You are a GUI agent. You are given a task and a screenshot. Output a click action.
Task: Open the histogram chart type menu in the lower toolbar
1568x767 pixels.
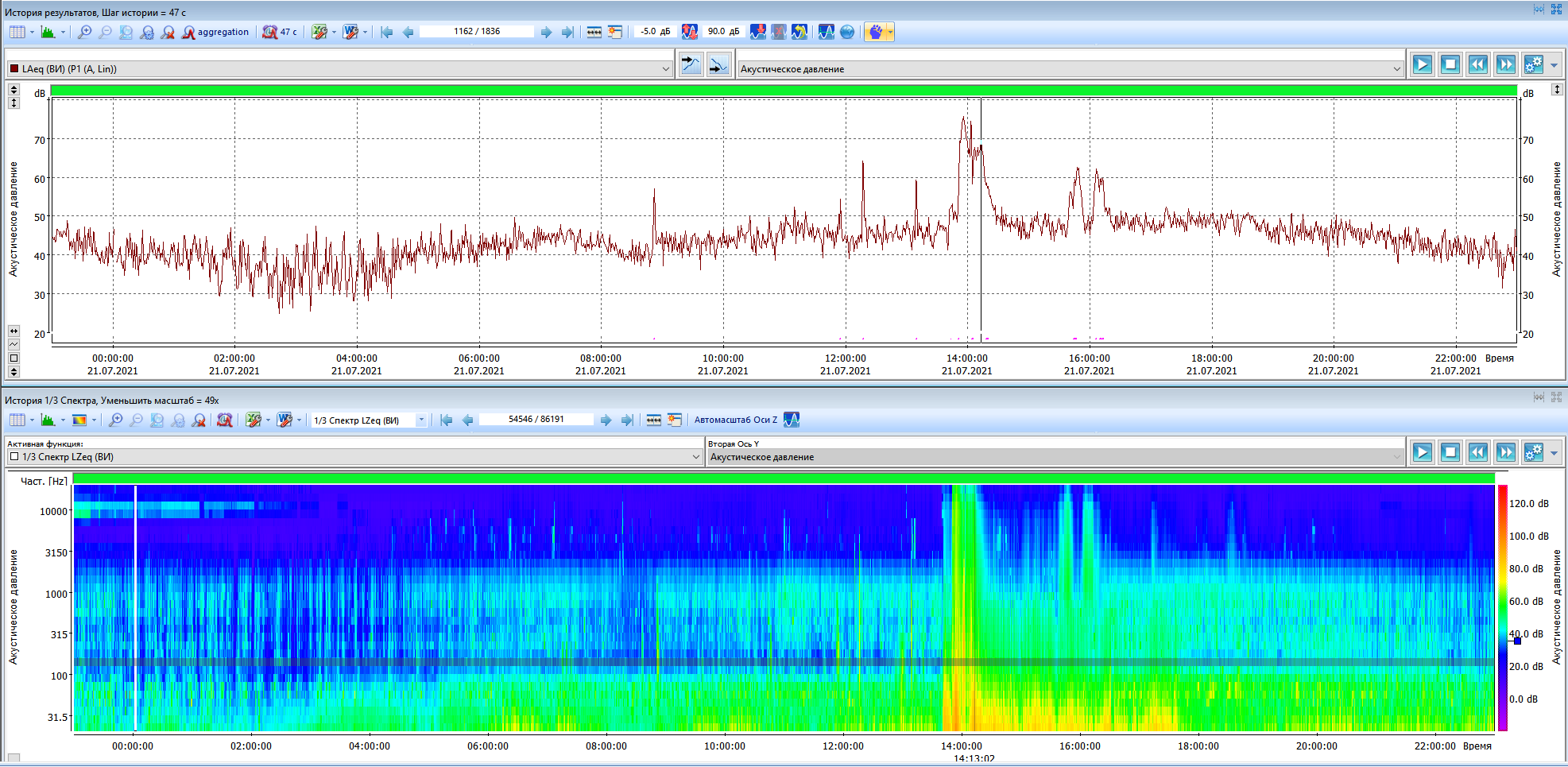[63, 420]
